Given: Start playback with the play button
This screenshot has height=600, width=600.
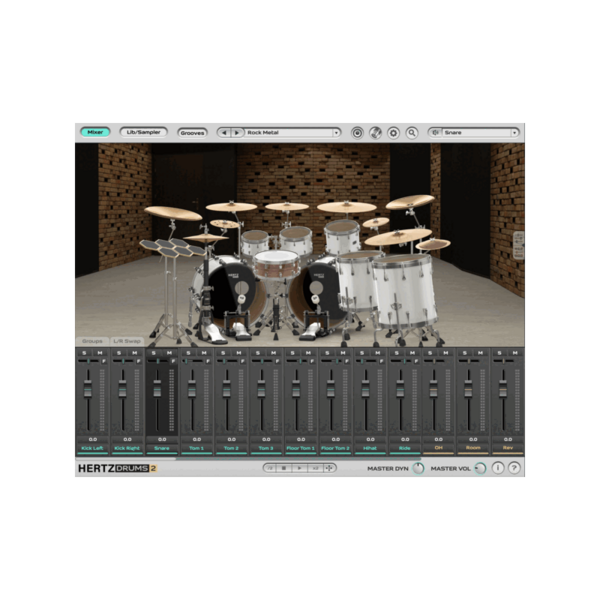Looking at the screenshot, I should tap(299, 468).
